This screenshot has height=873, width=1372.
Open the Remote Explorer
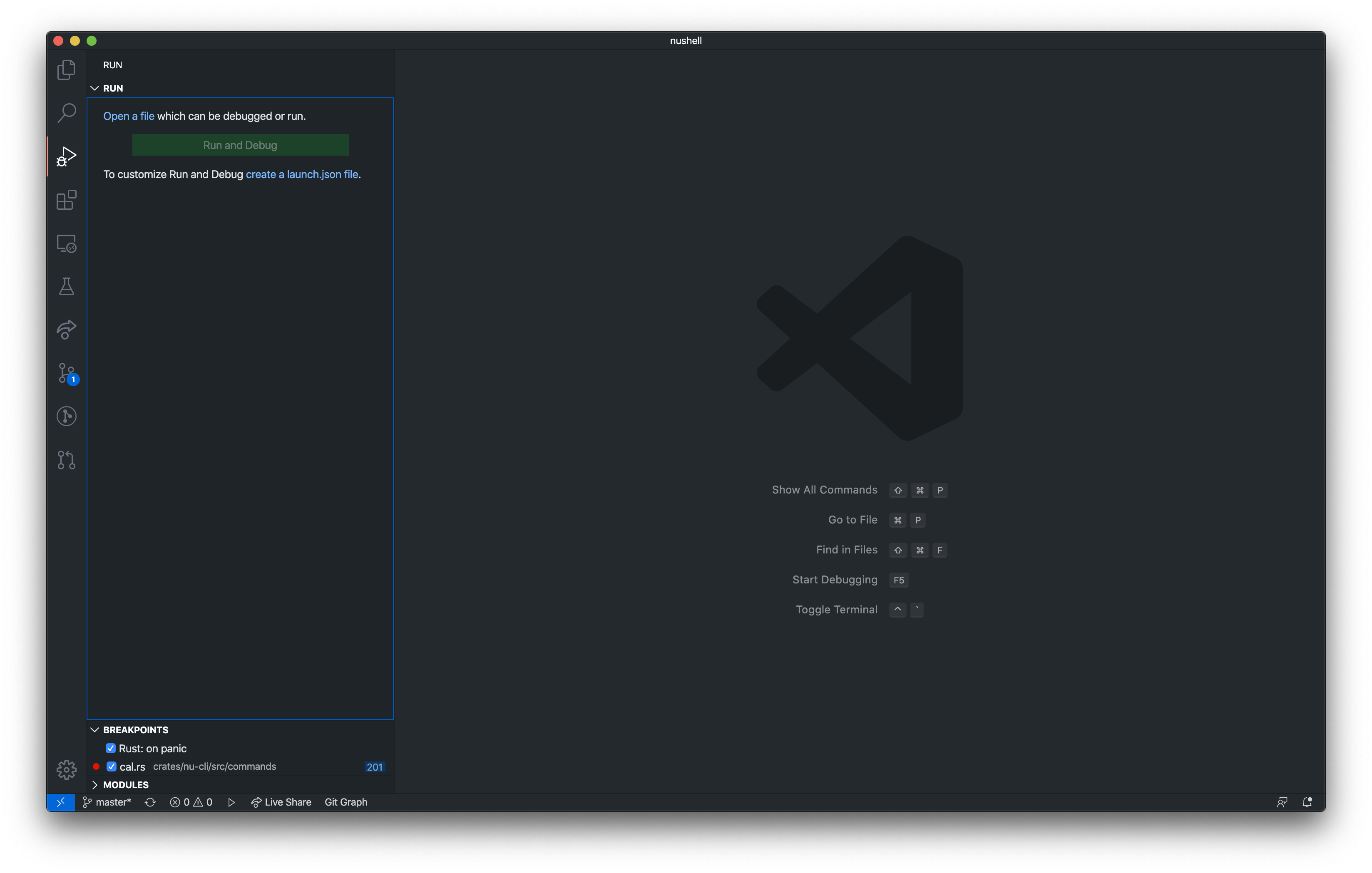click(x=66, y=243)
